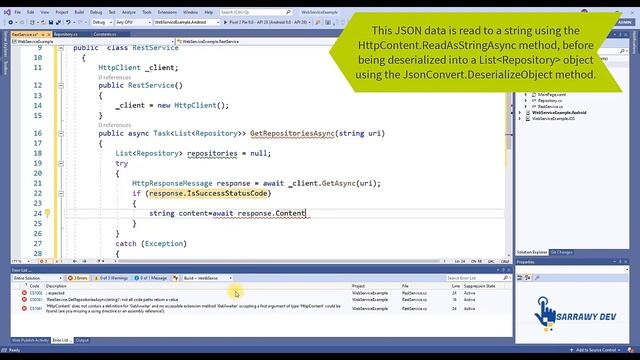
Task: Click the error indicator in editor bottom bar
Action: pyautogui.click(x=44, y=261)
